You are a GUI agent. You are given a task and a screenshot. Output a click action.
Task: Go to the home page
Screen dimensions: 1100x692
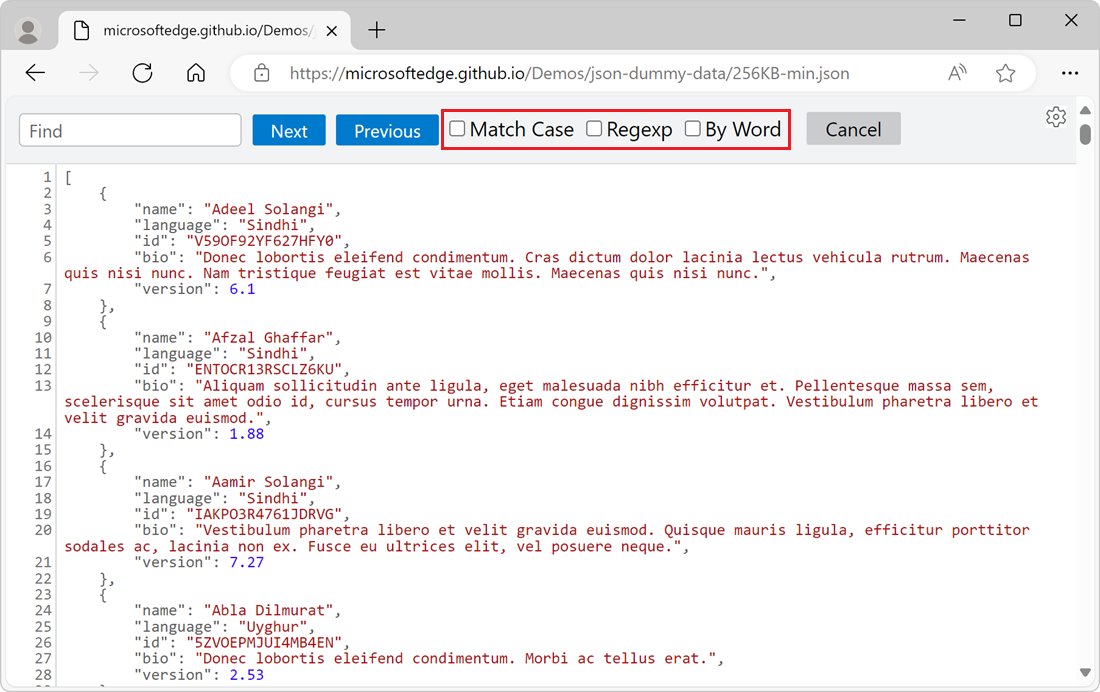(x=196, y=73)
